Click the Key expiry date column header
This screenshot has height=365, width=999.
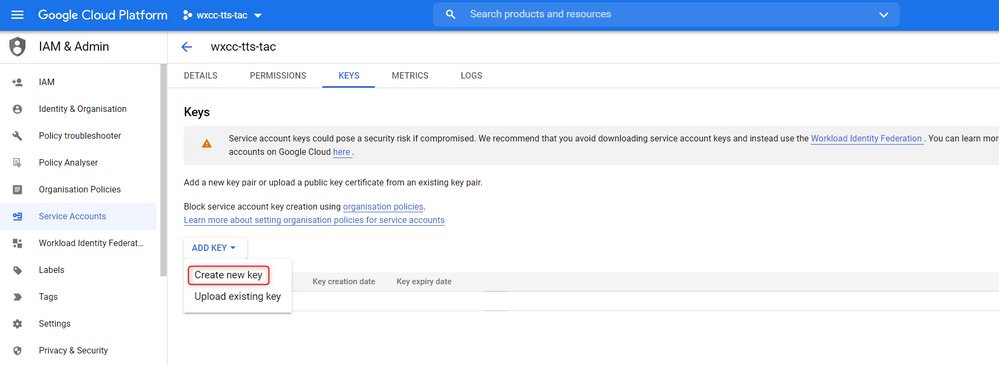[424, 282]
